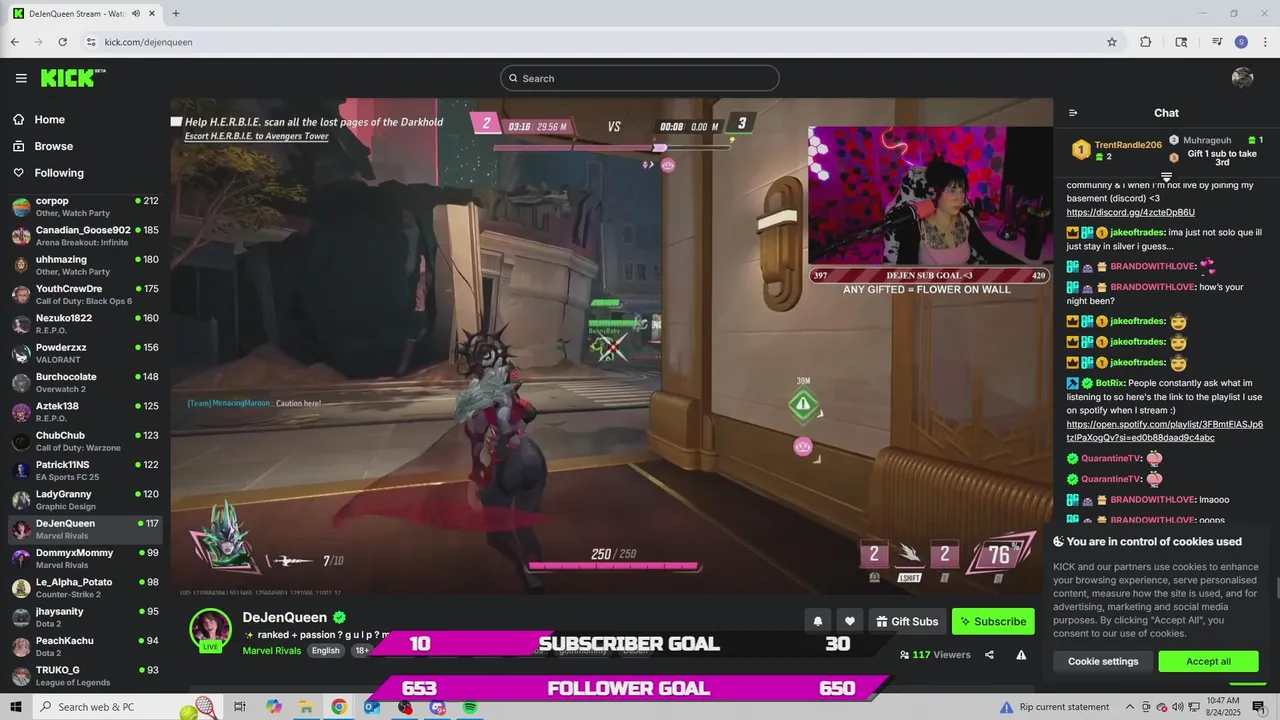1280x720 pixels.
Task: Open the discord.gg invite link in chat
Action: pyautogui.click(x=1130, y=212)
